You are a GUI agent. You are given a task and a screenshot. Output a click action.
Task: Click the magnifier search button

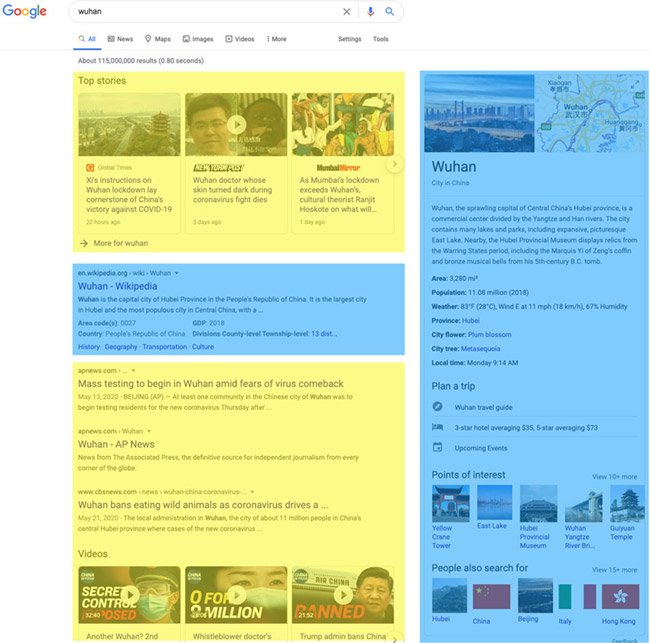[x=389, y=12]
